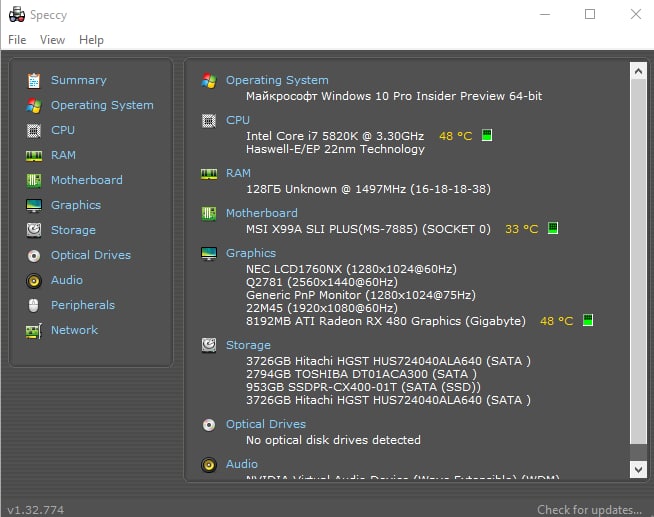
Task: Click the Storage hard drive icon in sidebar
Action: tap(34, 230)
